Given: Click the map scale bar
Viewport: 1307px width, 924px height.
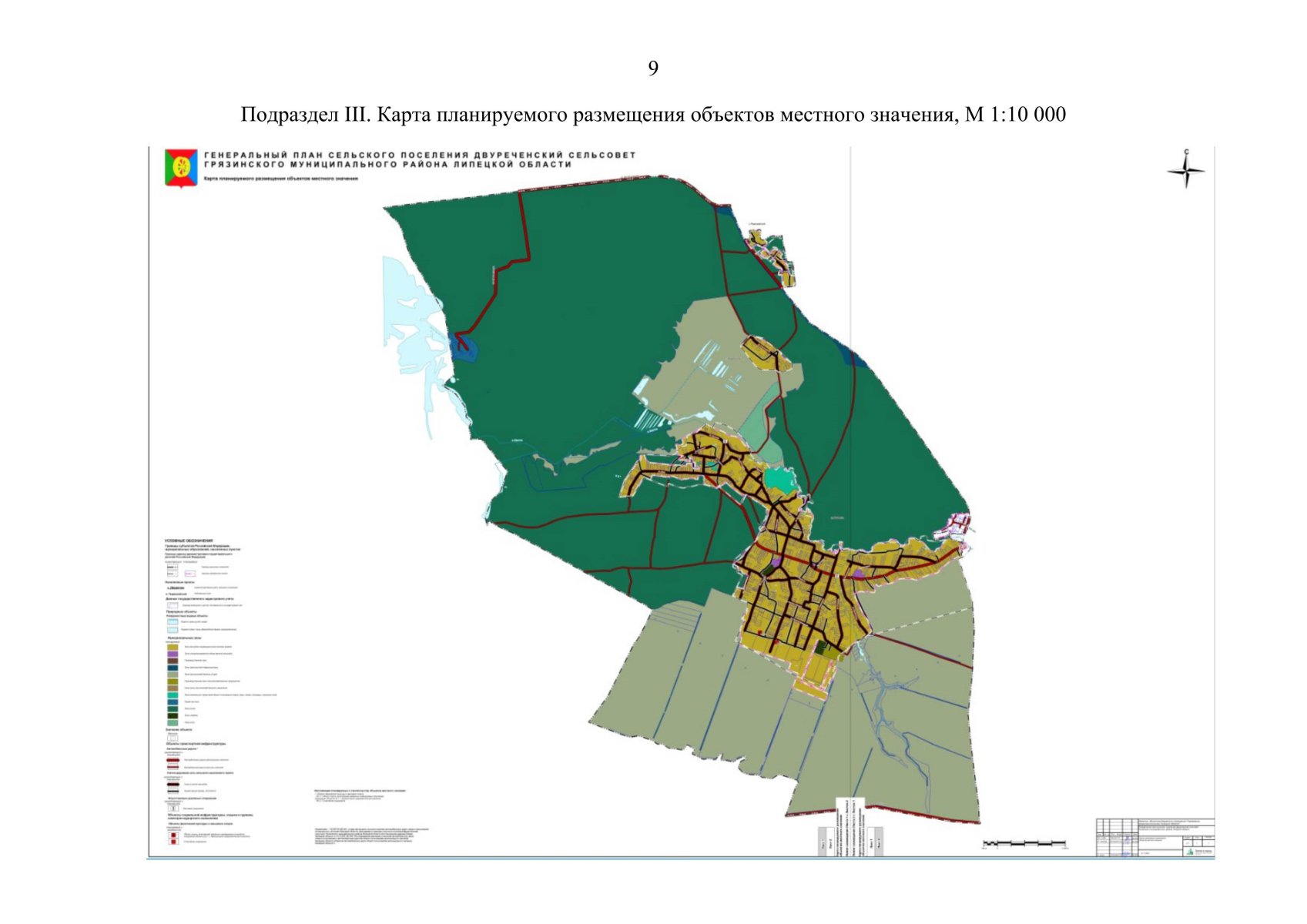Looking at the screenshot, I should point(1024,844).
